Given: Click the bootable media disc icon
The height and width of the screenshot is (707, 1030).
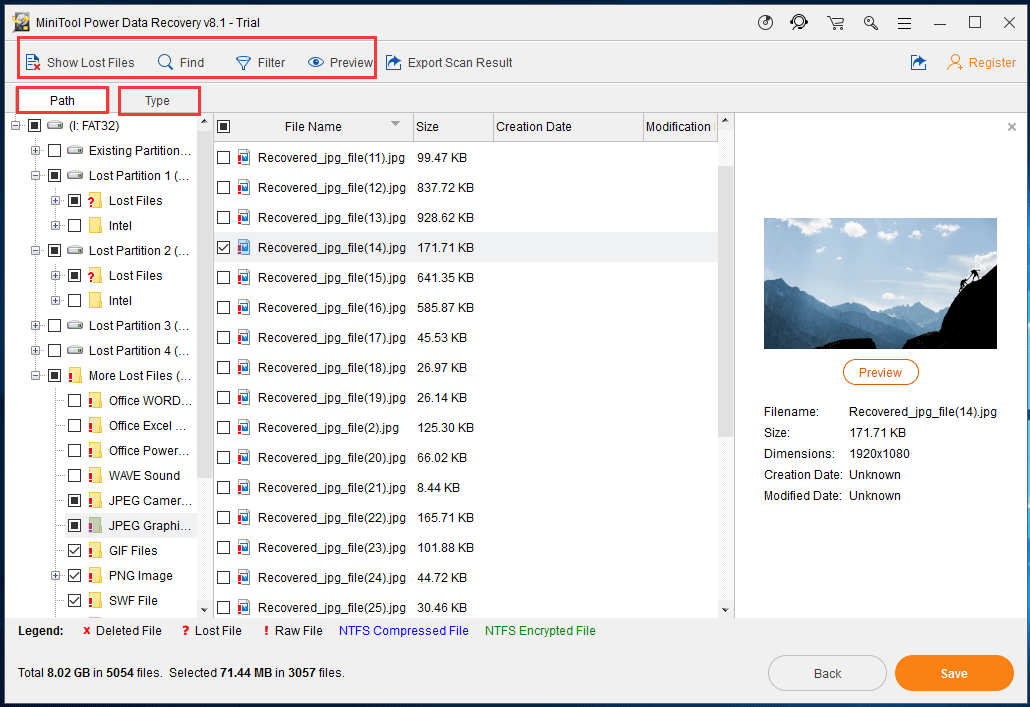Looking at the screenshot, I should coord(765,22).
